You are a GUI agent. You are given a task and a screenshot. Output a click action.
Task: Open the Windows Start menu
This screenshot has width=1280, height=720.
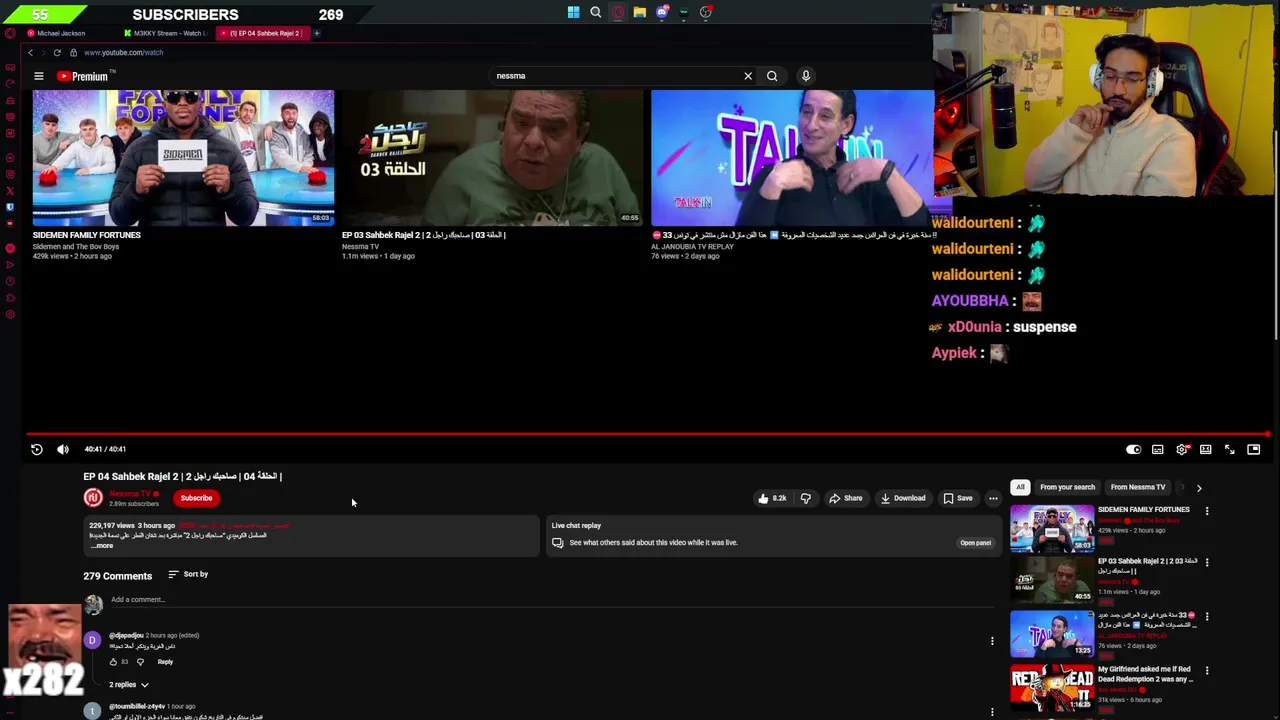pos(573,13)
